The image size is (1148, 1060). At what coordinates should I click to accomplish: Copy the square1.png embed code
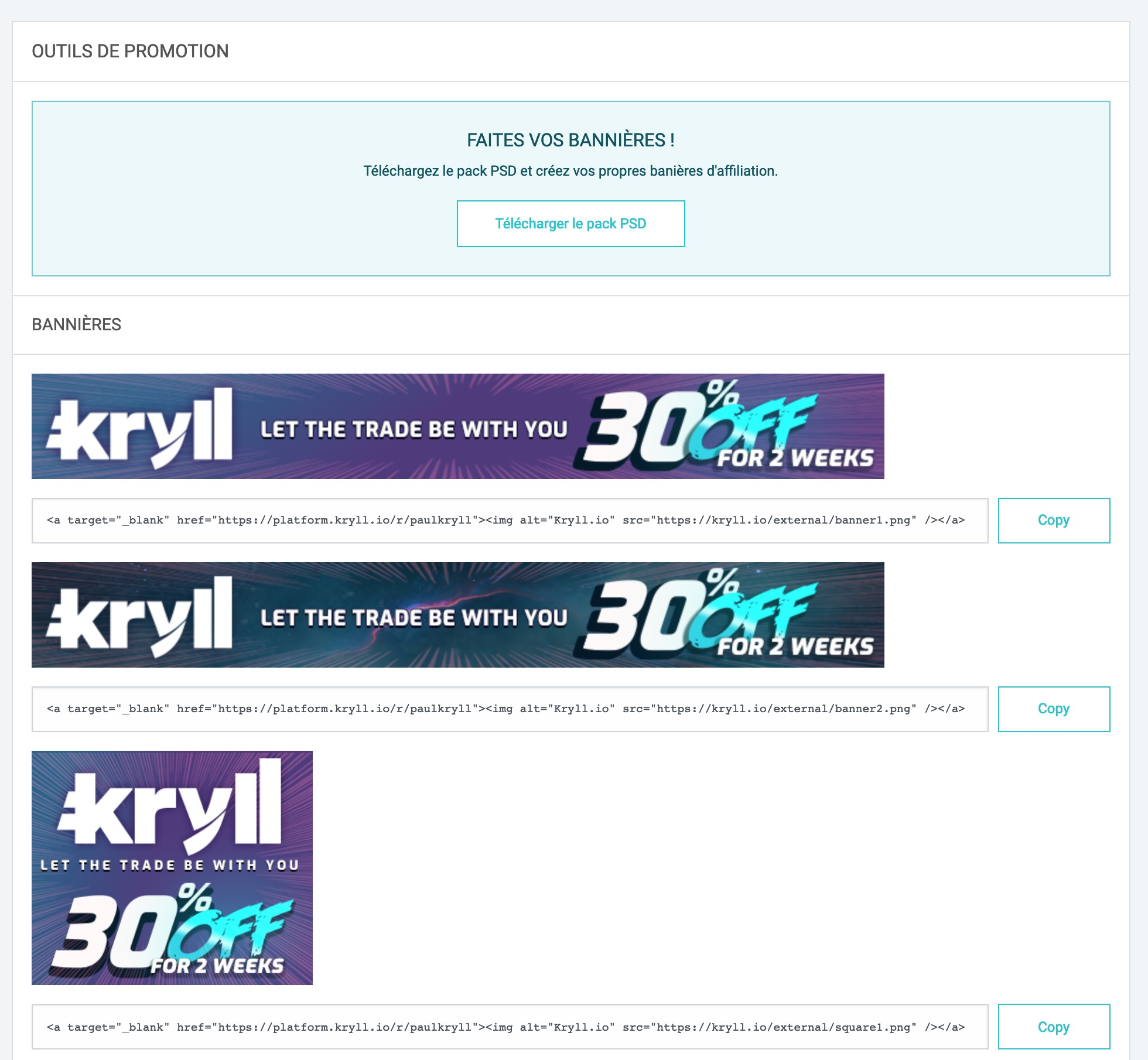pyautogui.click(x=1054, y=1027)
